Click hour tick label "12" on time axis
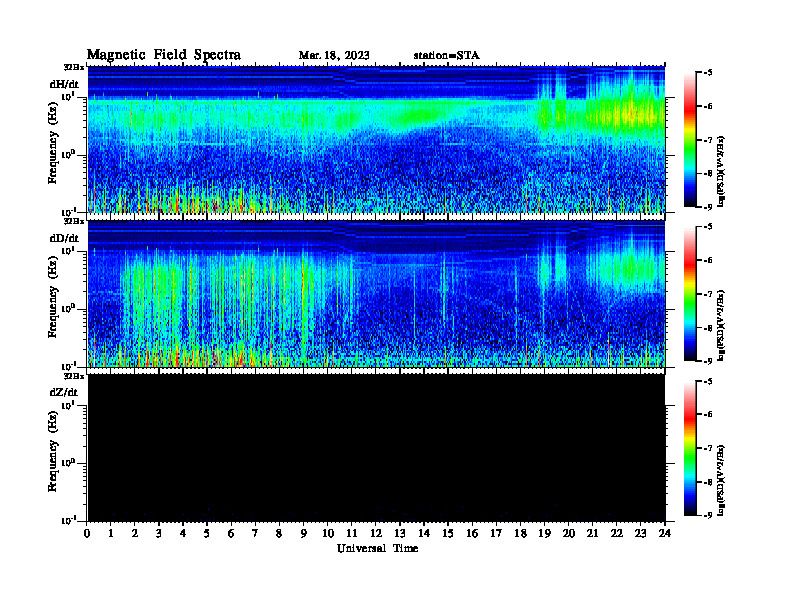Viewport: 792px width, 612px height. 376,534
